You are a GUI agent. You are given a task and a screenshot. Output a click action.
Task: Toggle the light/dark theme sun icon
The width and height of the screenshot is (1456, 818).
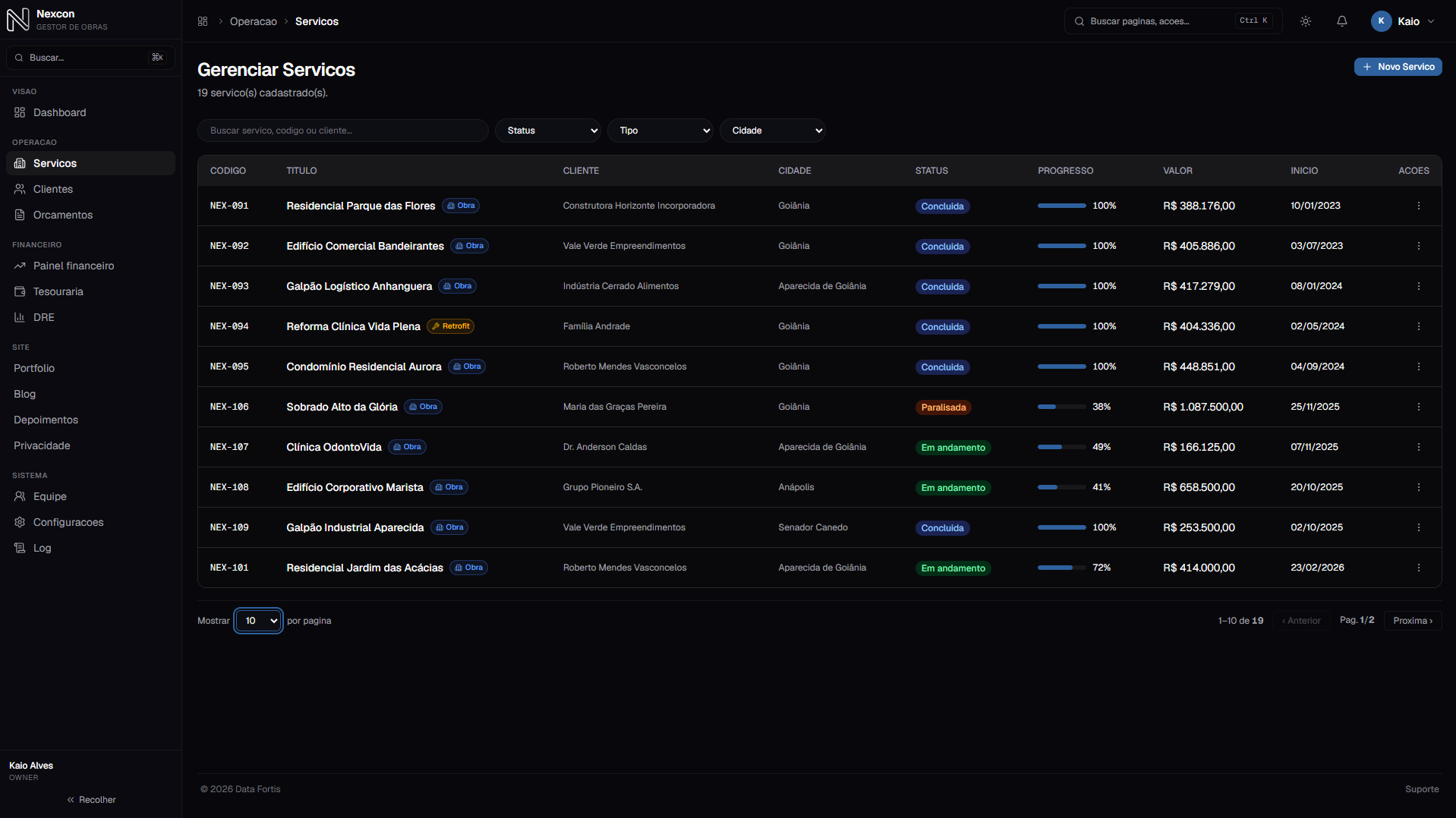1306,21
